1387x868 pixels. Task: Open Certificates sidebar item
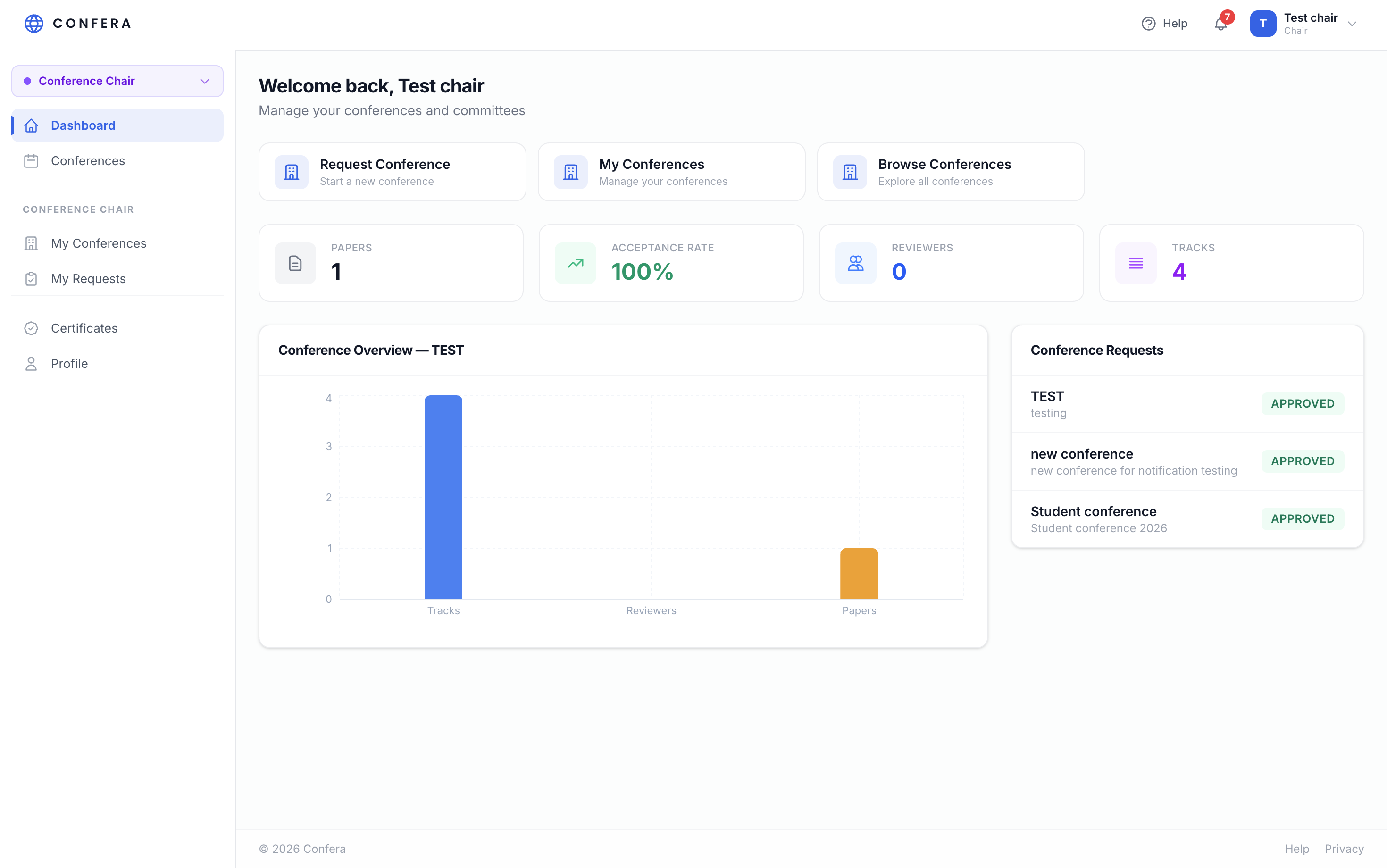tap(117, 328)
